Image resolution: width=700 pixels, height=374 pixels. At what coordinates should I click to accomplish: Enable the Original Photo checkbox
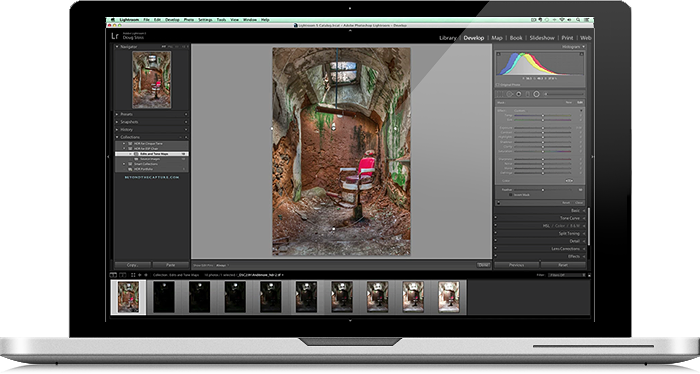tap(497, 85)
